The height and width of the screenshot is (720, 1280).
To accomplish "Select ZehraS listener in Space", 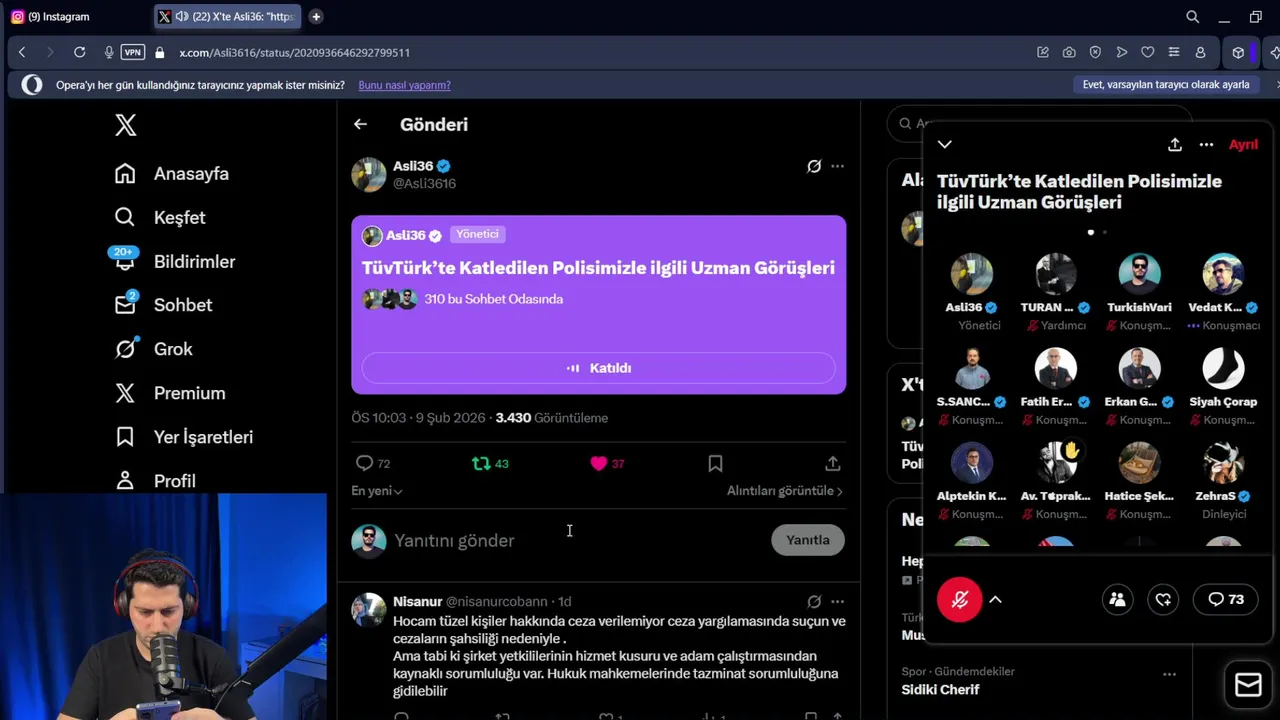I will click(1223, 462).
